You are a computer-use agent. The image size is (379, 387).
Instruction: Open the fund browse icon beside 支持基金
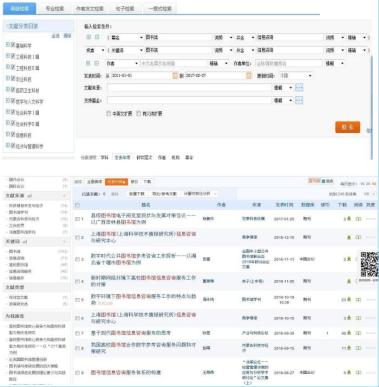pos(299,100)
